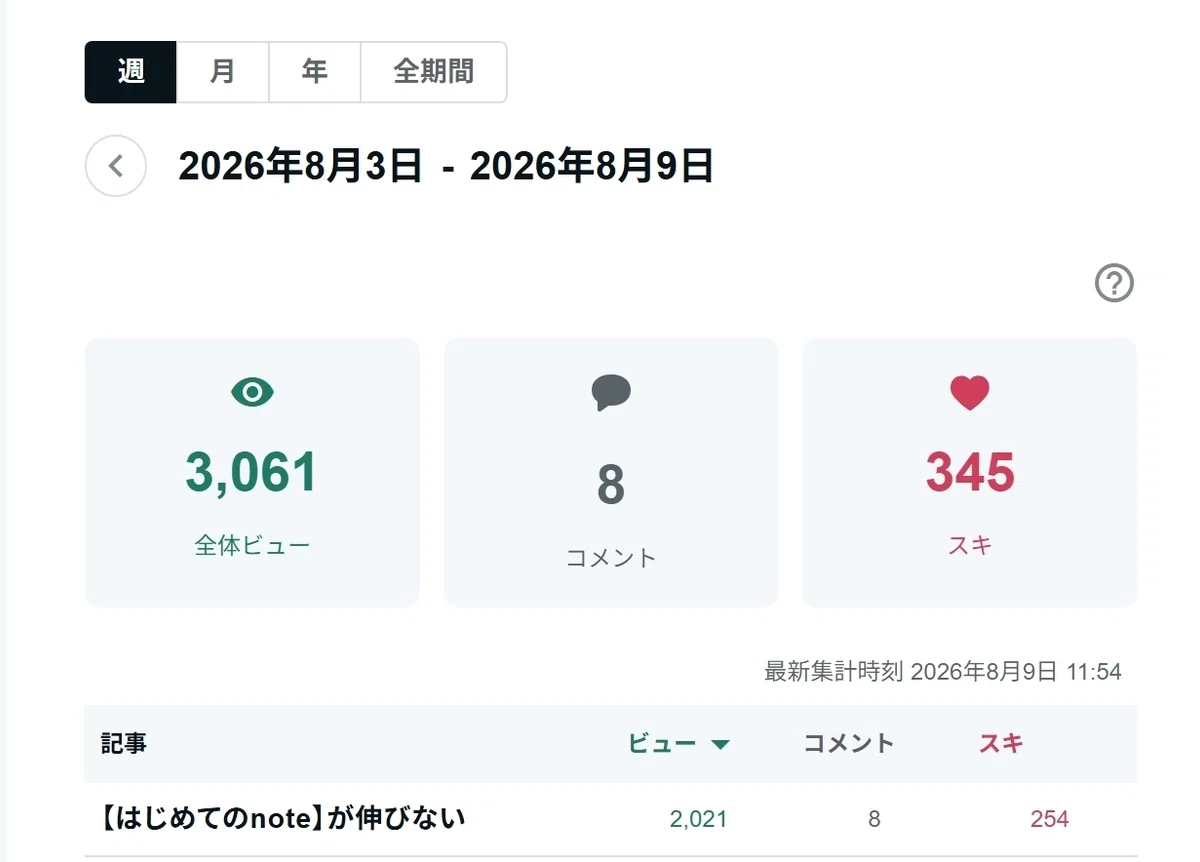Screen dimensions: 1200x862
Task: Click the help question mark icon
Action: click(1114, 283)
